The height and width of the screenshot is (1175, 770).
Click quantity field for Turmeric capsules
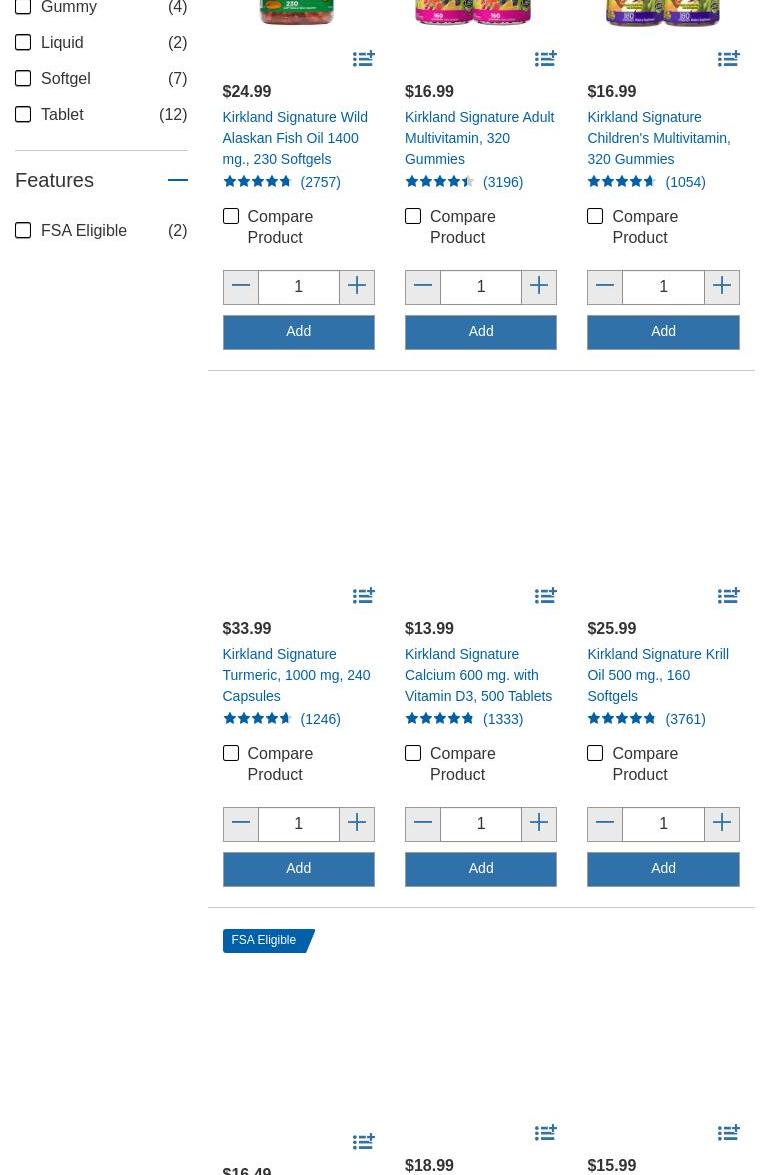coord(298,824)
